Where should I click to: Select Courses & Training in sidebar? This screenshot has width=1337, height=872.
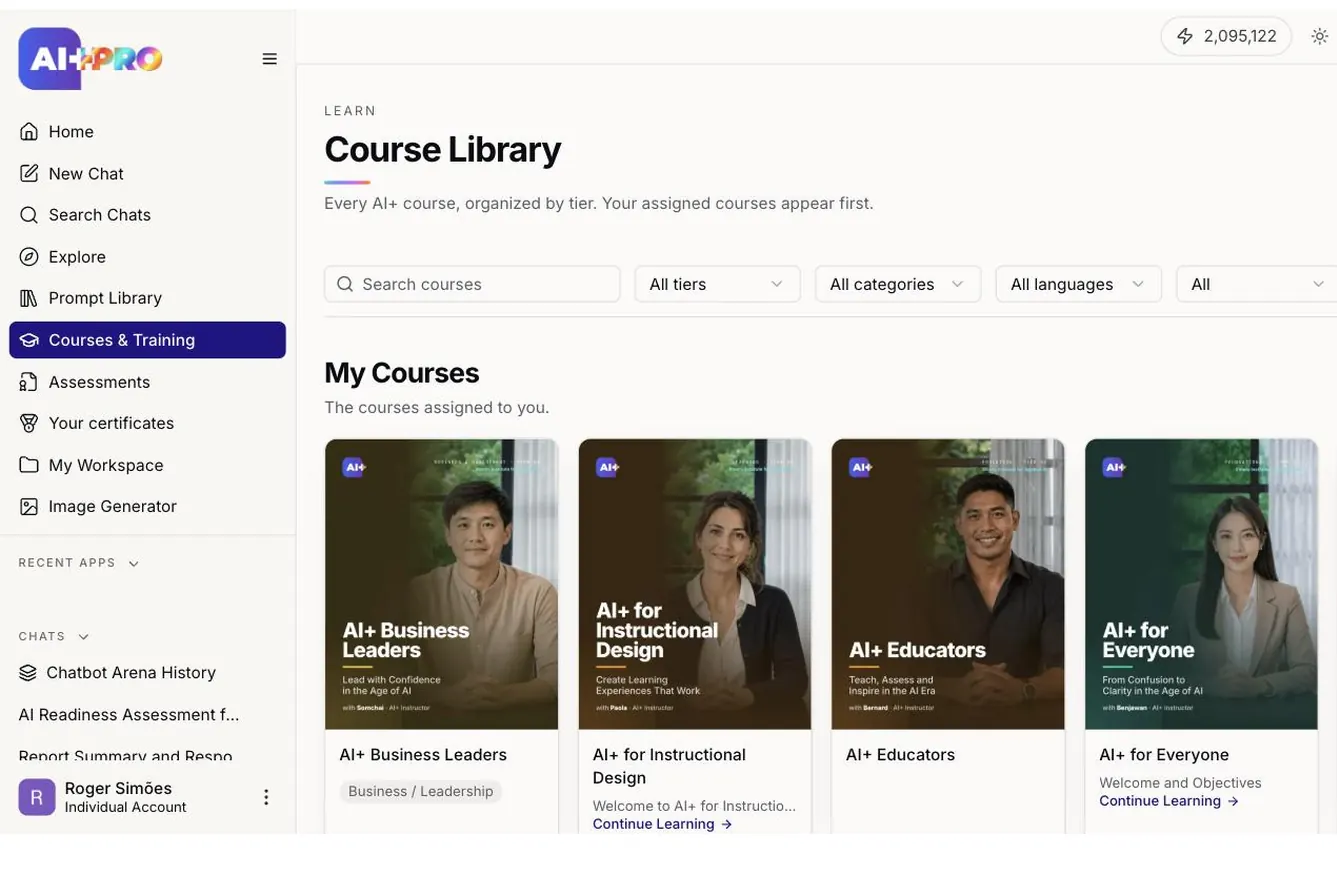point(147,340)
